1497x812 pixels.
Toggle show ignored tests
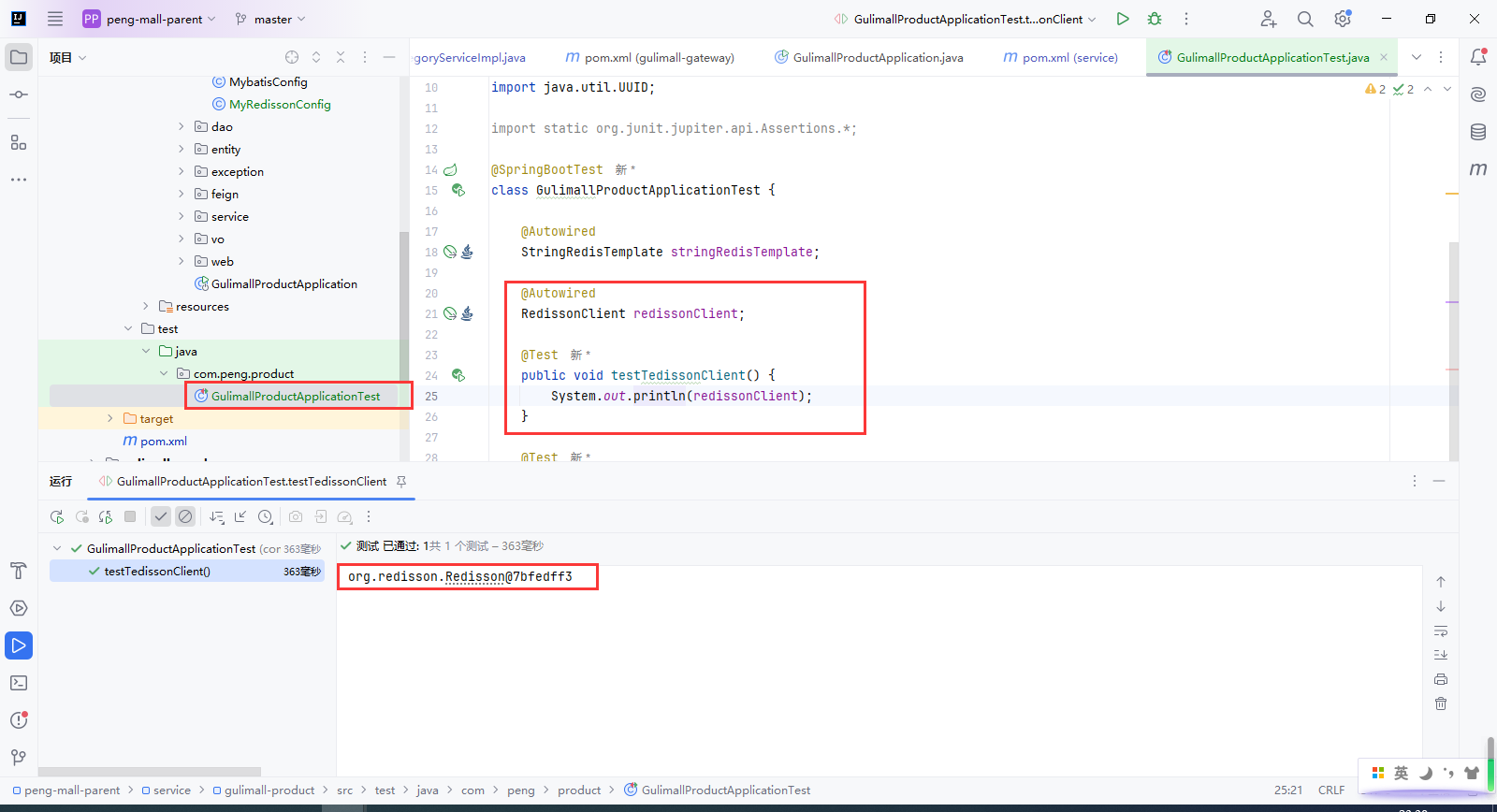pos(185,516)
